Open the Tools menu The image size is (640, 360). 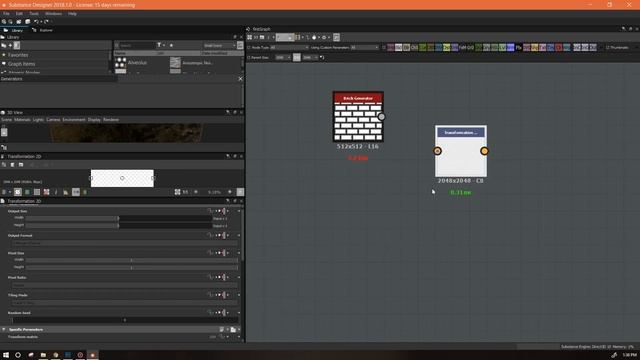(34, 13)
